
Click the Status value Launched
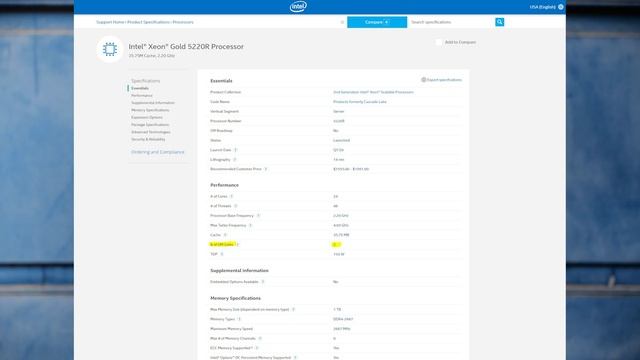(341, 140)
